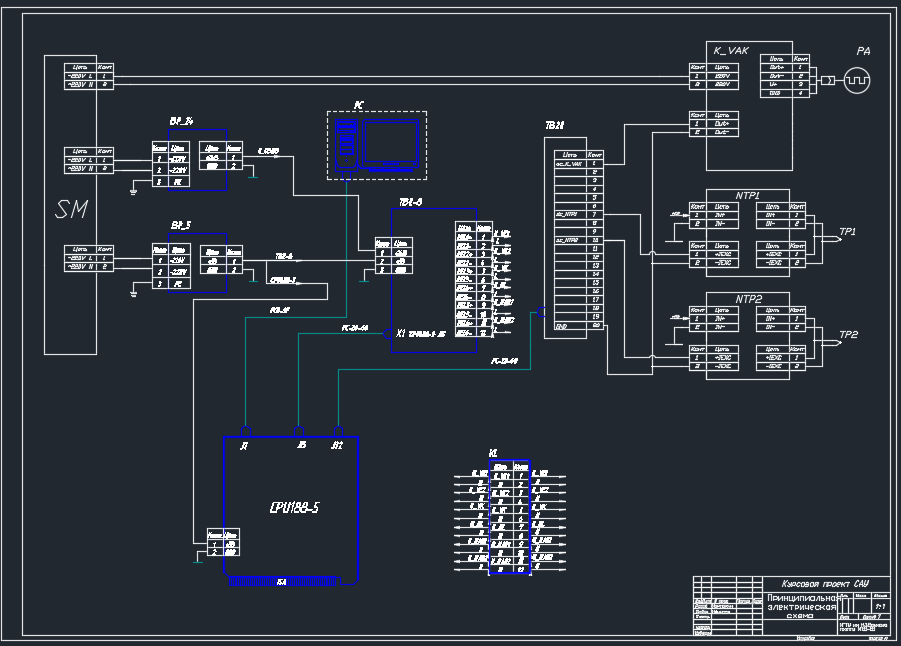The height and width of the screenshot is (646, 901).
Task: Select the J5 connector on CPU188-5
Action: pos(299,431)
